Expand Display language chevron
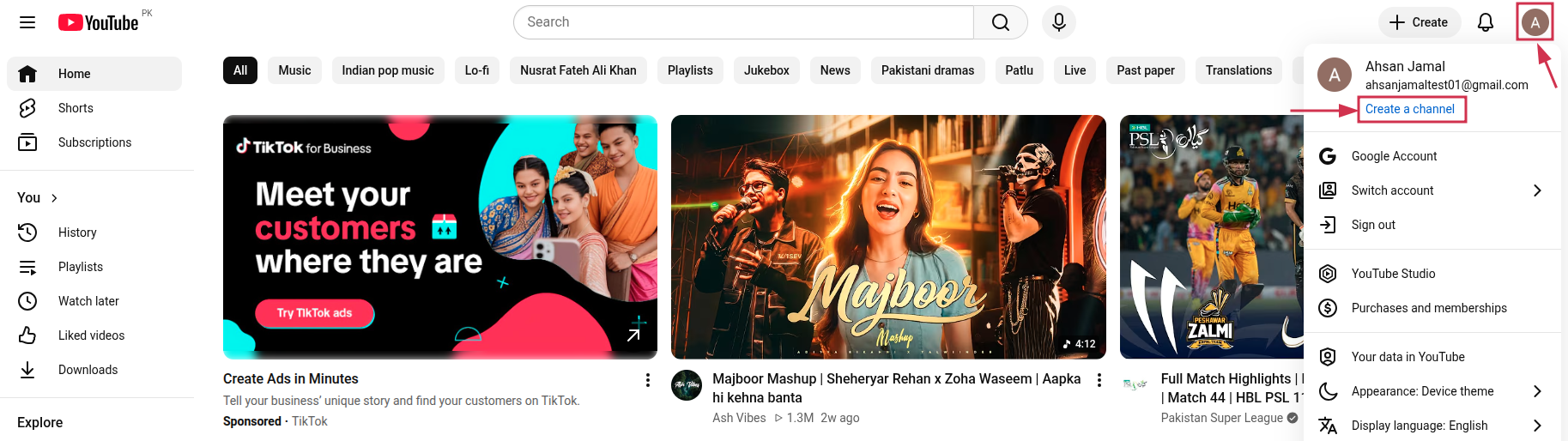This screenshot has height=441, width=1568. point(1537,426)
